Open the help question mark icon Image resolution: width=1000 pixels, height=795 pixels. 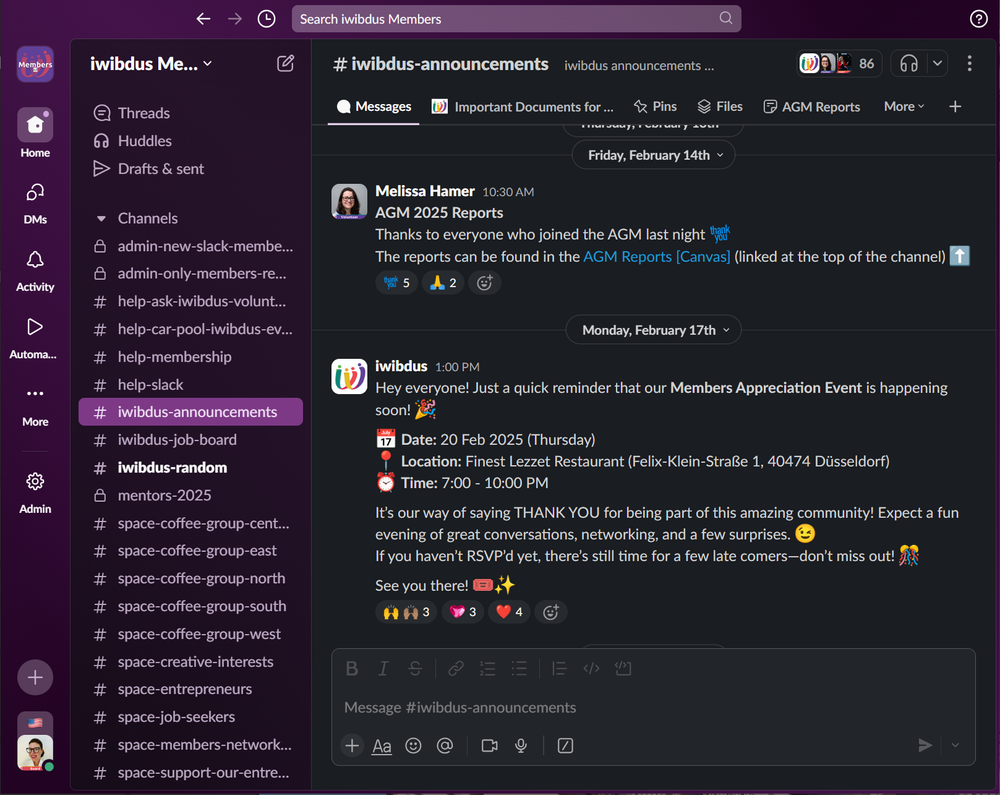pyautogui.click(x=978, y=19)
